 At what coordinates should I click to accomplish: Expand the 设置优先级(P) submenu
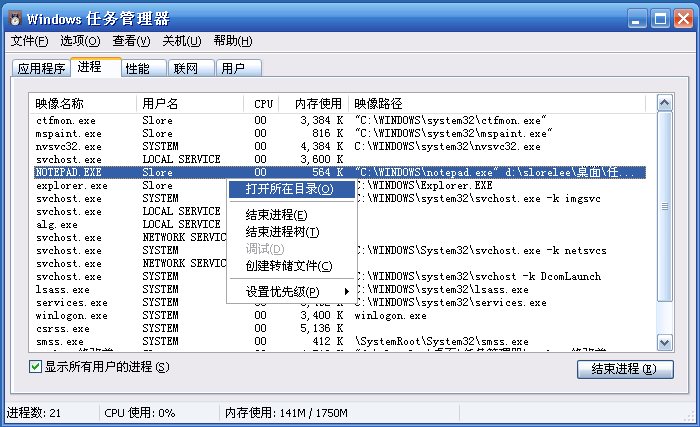point(292,292)
